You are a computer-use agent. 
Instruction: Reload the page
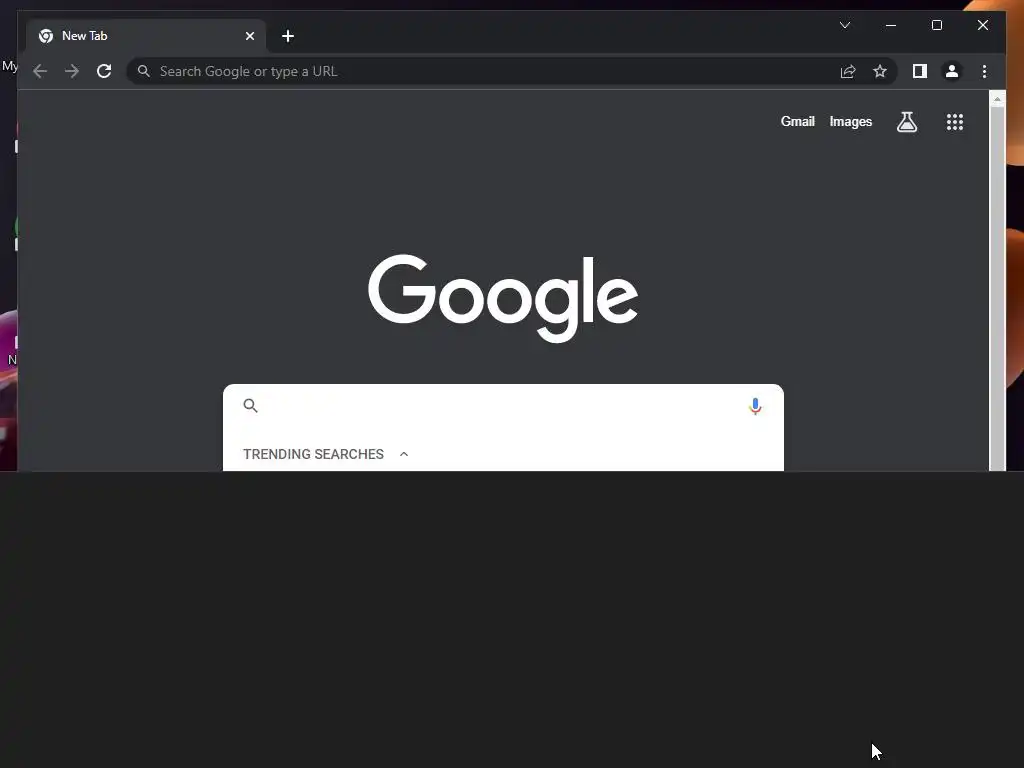pyautogui.click(x=104, y=71)
